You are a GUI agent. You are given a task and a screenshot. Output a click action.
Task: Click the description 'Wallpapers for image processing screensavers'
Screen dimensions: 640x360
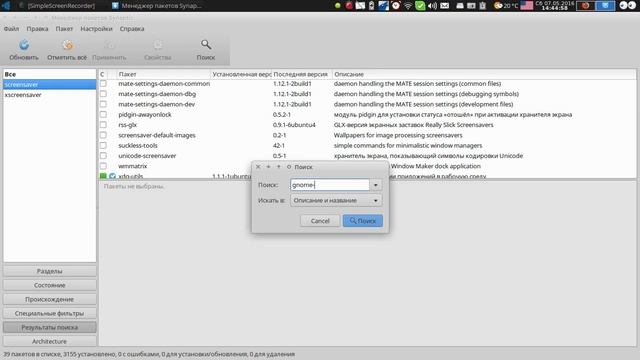pyautogui.click(x=398, y=135)
